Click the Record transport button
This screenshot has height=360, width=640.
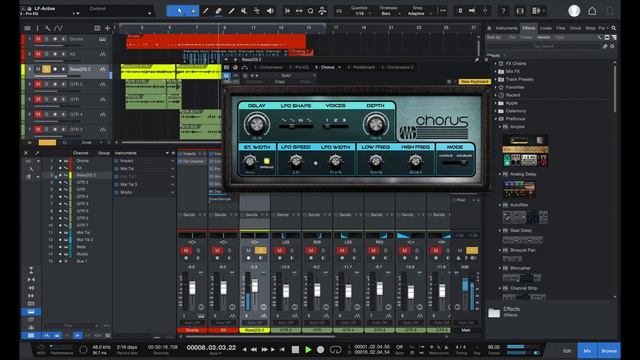(x=321, y=349)
